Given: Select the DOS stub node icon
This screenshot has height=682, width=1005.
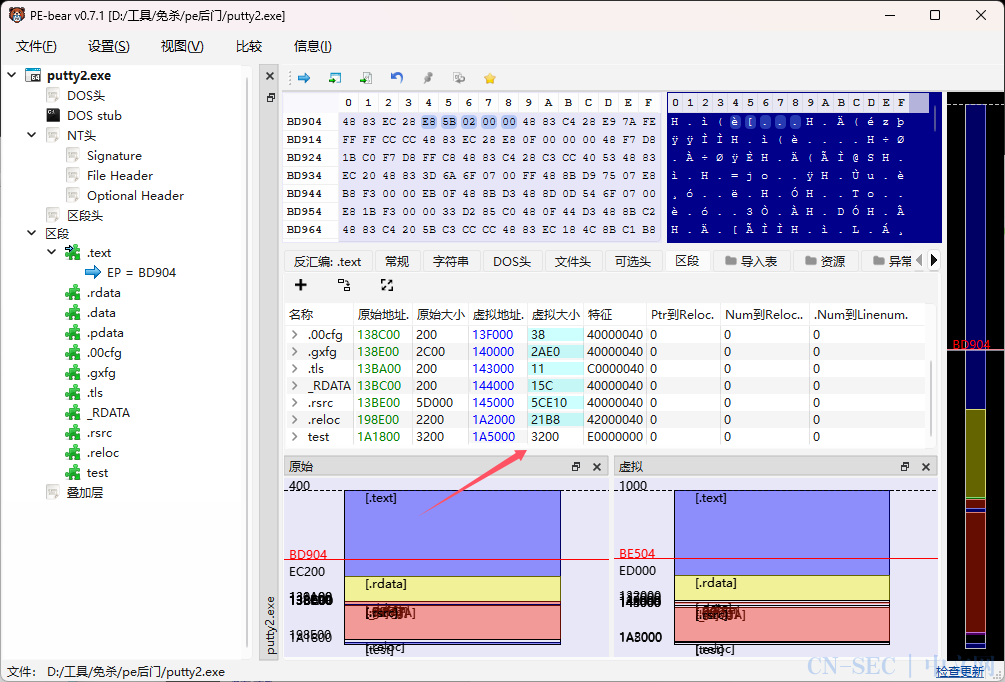Looking at the screenshot, I should point(53,115).
